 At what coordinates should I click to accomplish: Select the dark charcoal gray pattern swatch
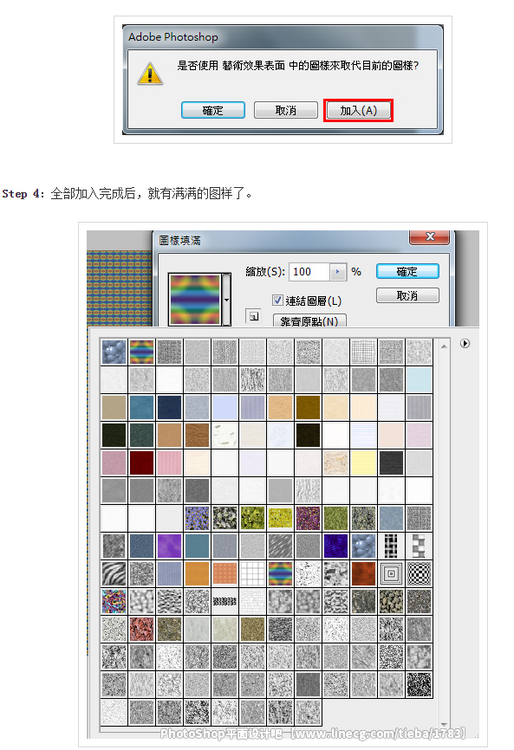[391, 463]
